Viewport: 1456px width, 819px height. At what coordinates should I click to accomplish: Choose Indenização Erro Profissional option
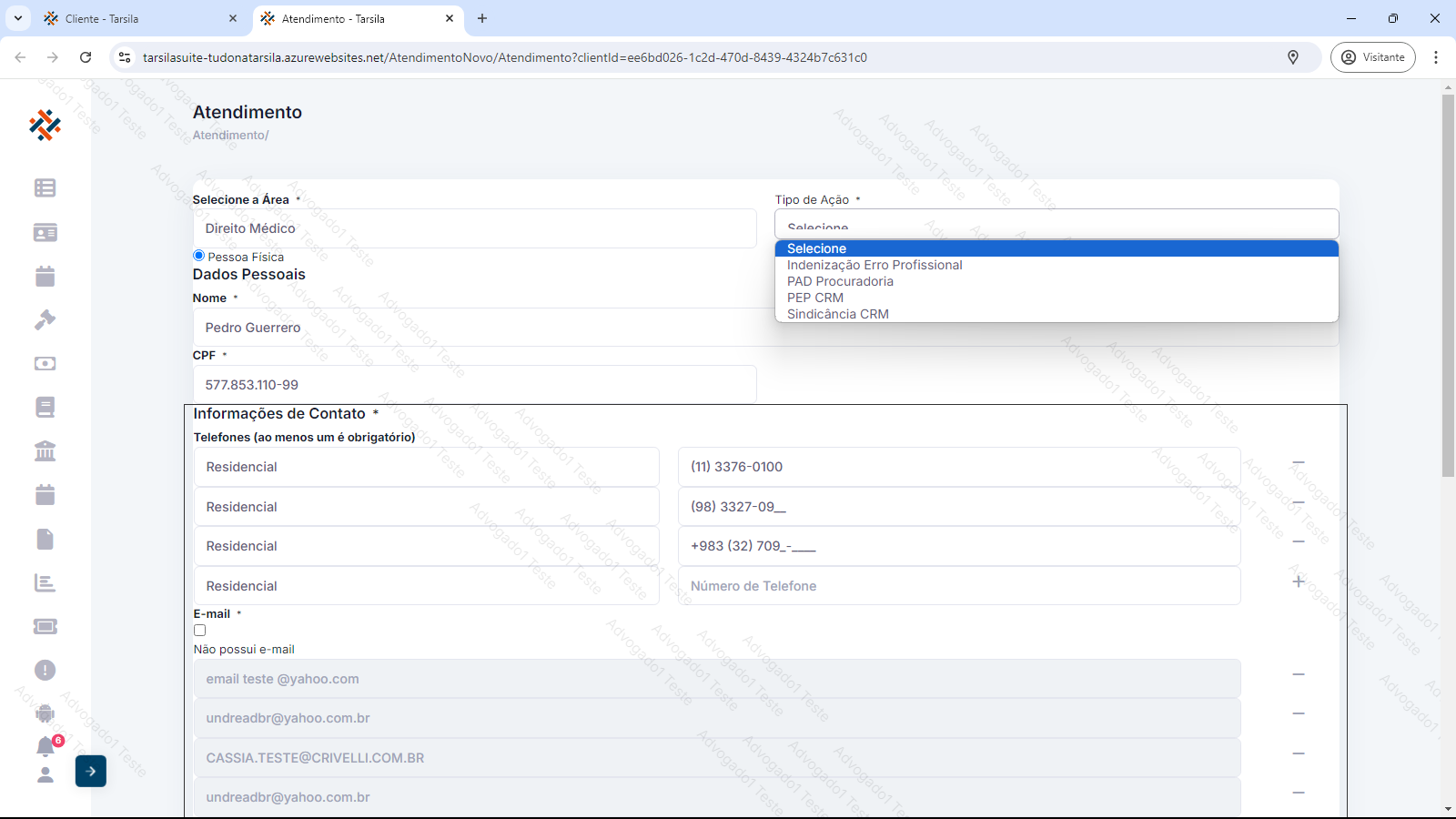[874, 265]
